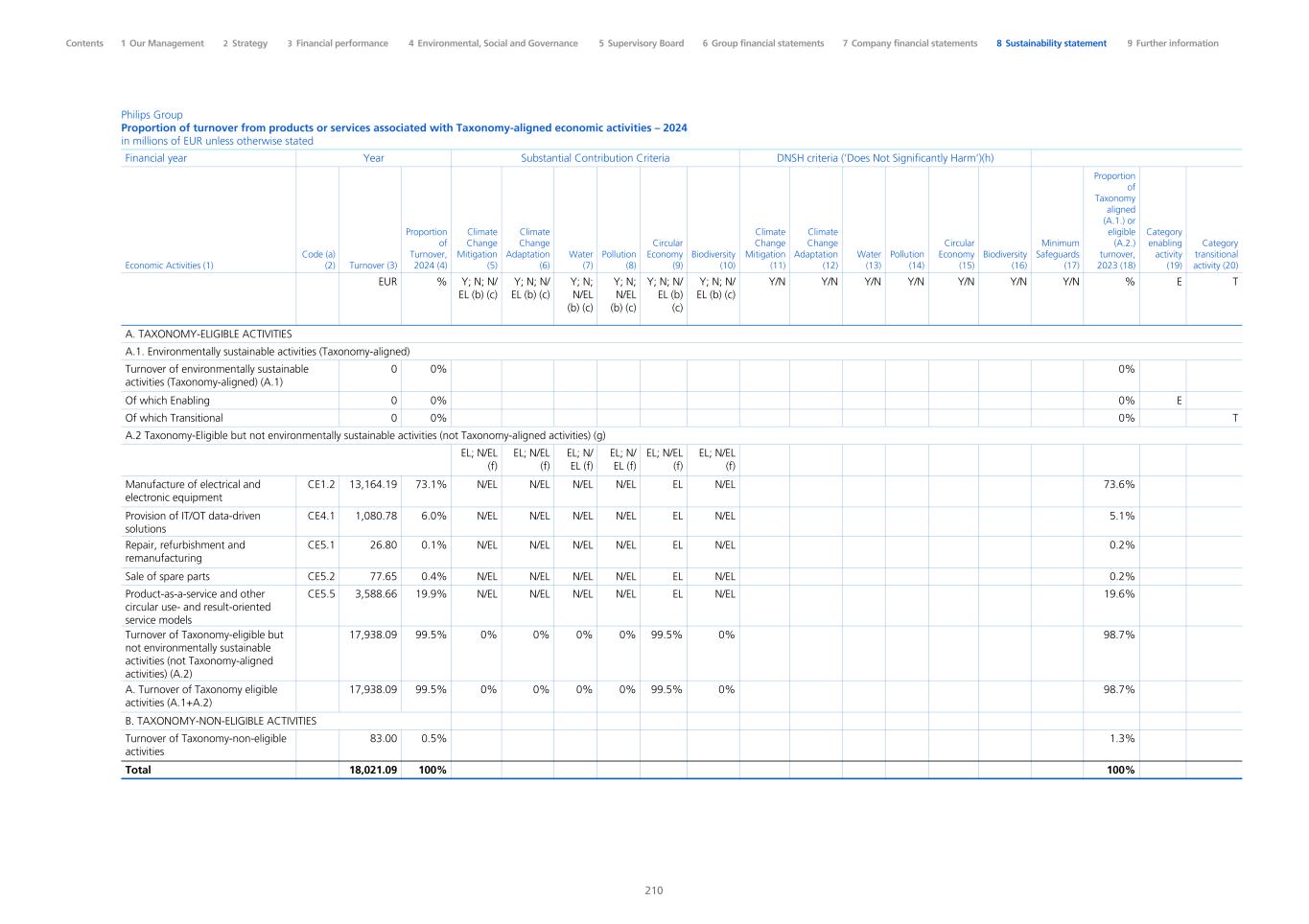Open Group financial statements section
1309x924 pixels.
(762, 43)
